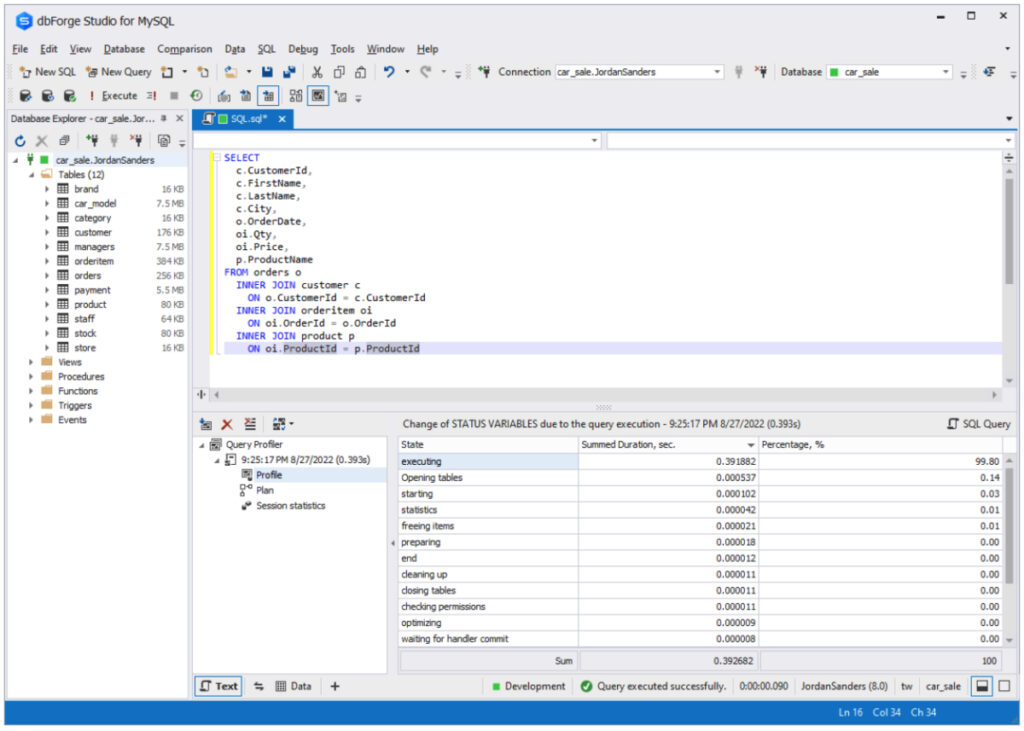Select the Query Profiler icon in the toolbar
This screenshot has width=1024, height=731.
coord(268,95)
